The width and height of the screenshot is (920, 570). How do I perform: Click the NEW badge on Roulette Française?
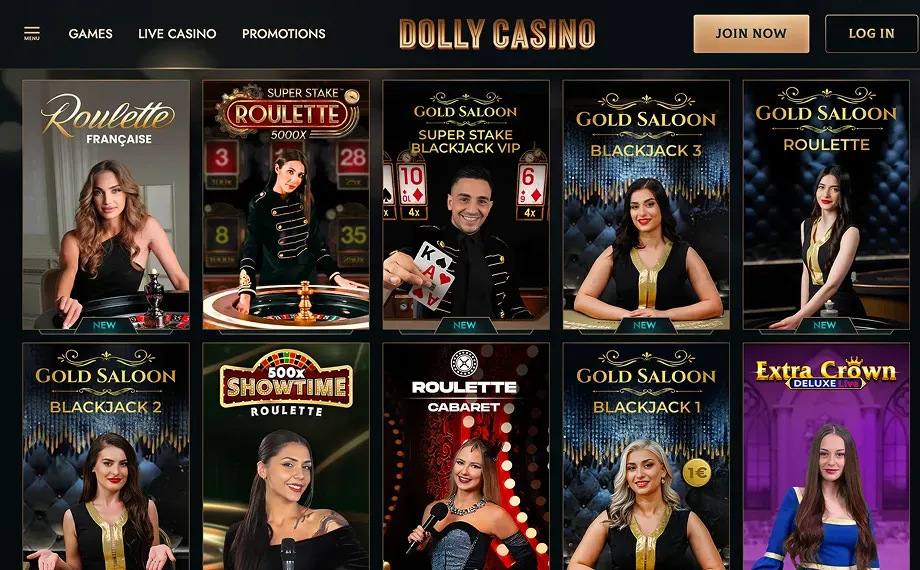(104, 325)
